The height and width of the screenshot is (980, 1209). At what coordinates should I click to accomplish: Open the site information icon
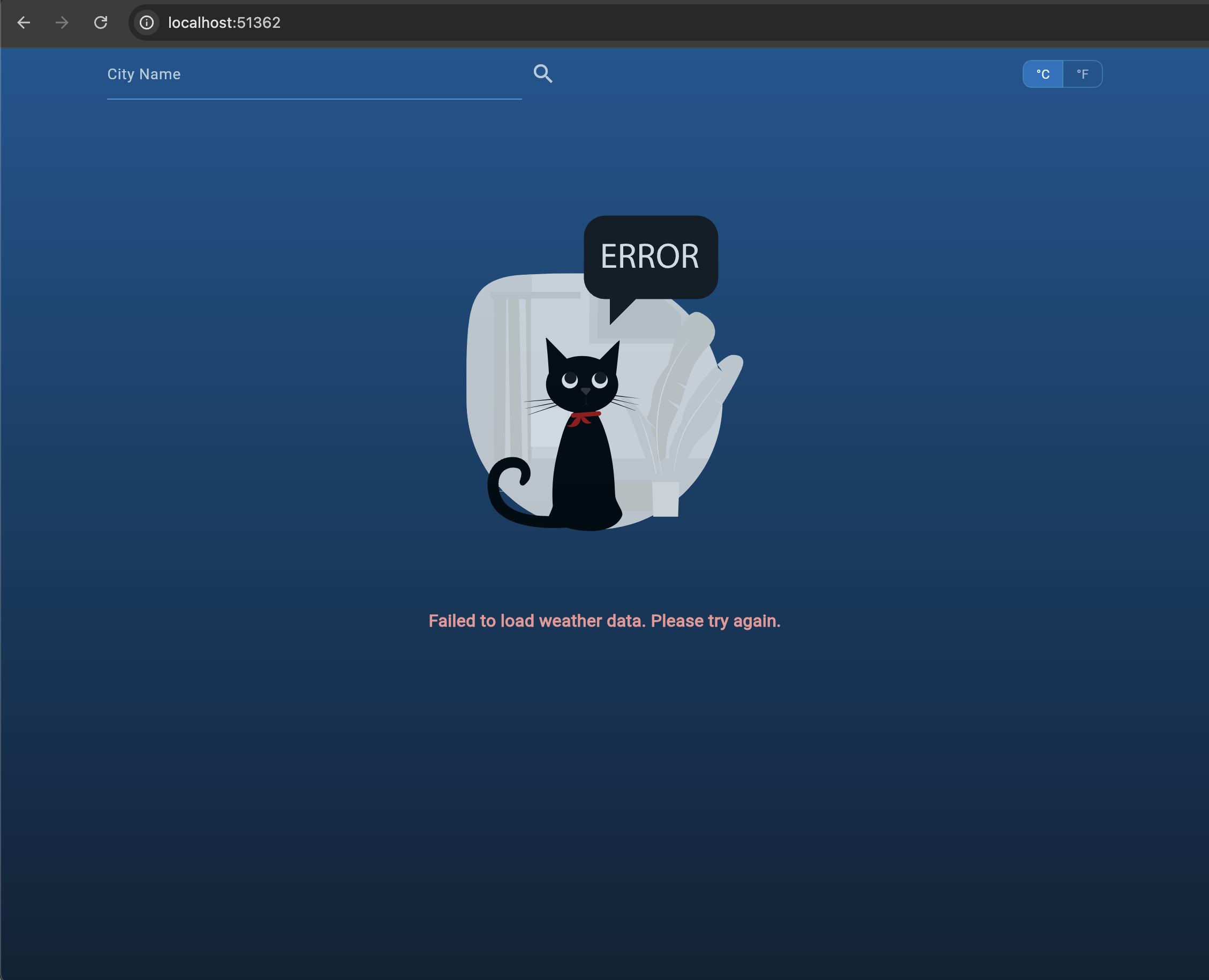[147, 22]
